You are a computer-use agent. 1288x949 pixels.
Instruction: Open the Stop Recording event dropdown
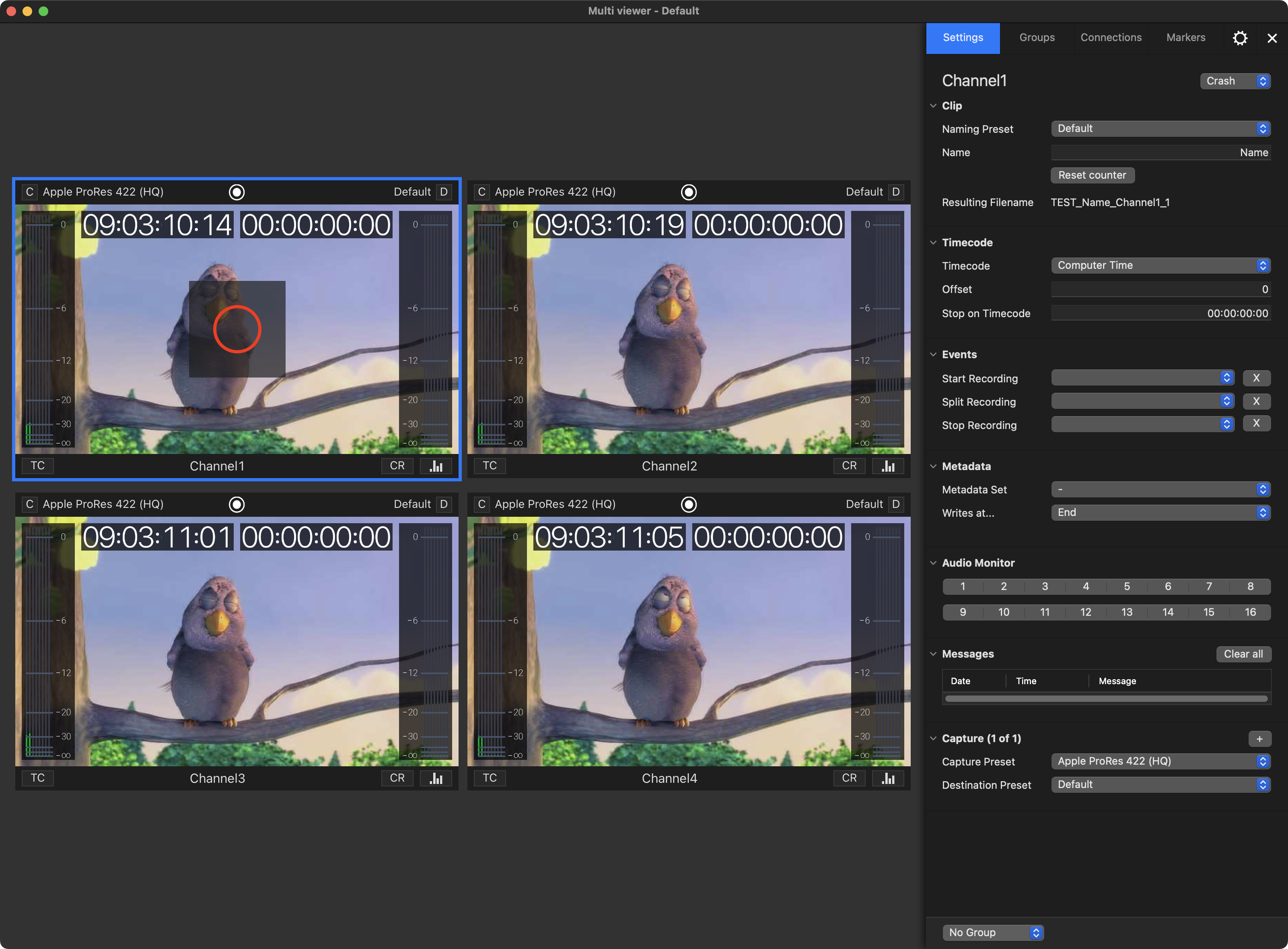click(x=1143, y=425)
